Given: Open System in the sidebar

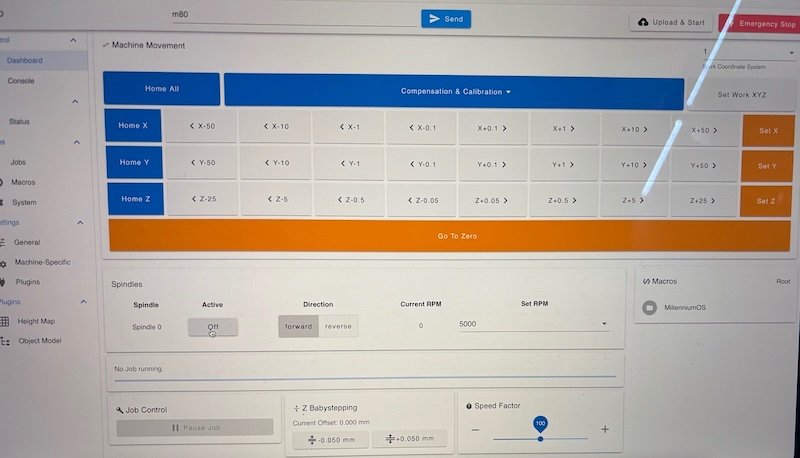Looking at the screenshot, I should pos(24,202).
